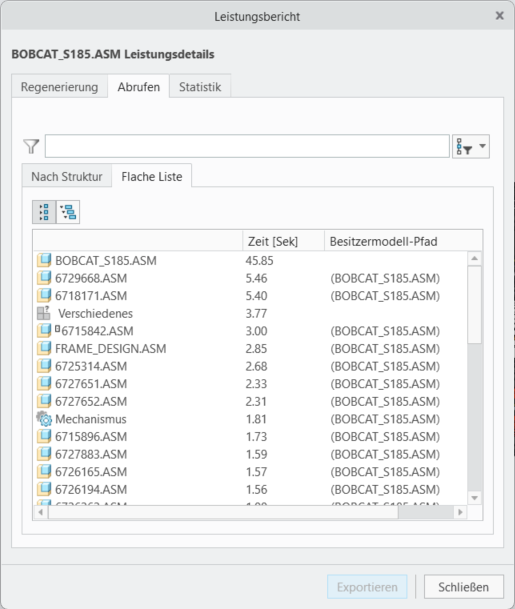
Task: Click the vertical scrollbar down arrow
Action: coord(474,498)
